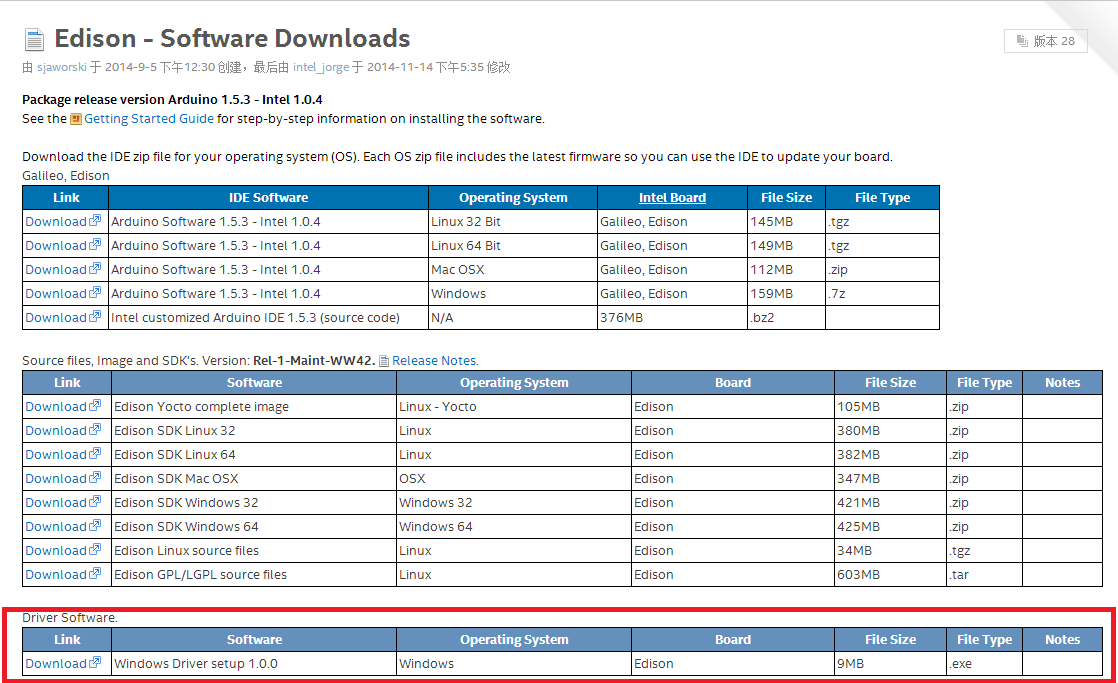Click the '34MB' file size cell

click(x=890, y=550)
